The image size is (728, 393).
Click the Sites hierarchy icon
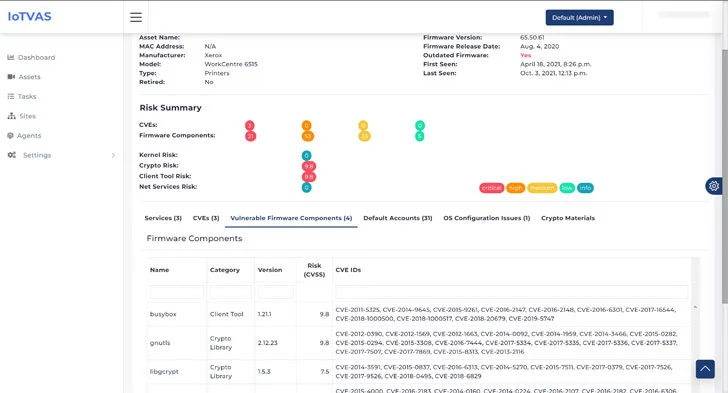click(12, 116)
